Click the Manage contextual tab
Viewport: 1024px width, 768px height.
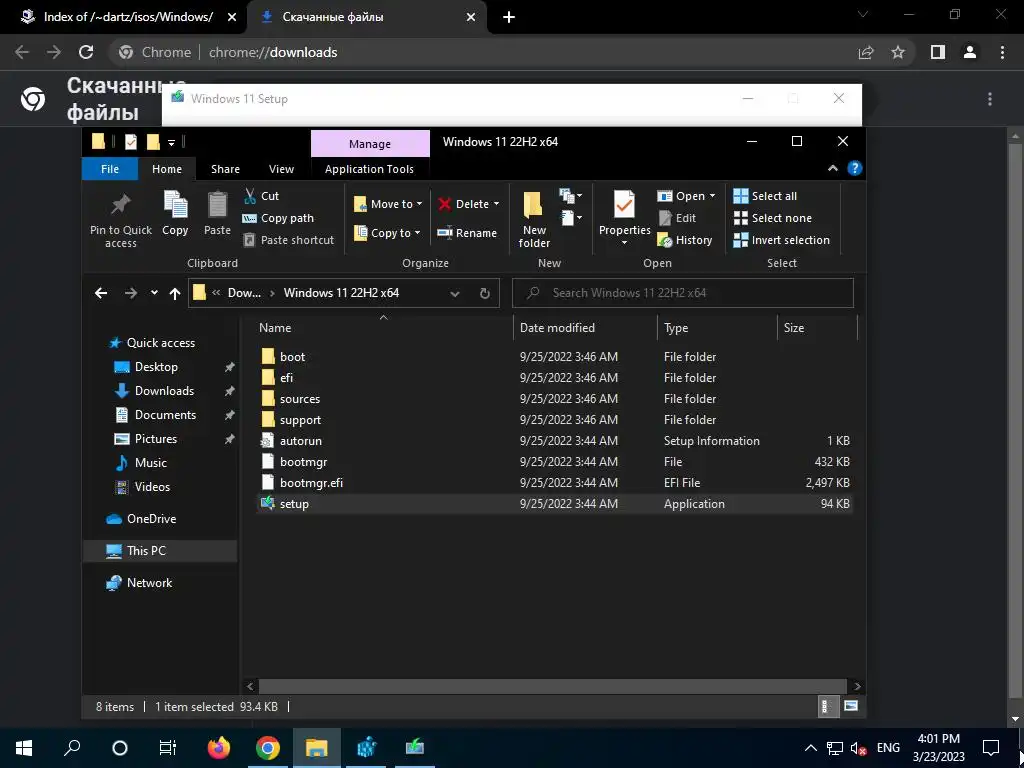click(x=370, y=144)
